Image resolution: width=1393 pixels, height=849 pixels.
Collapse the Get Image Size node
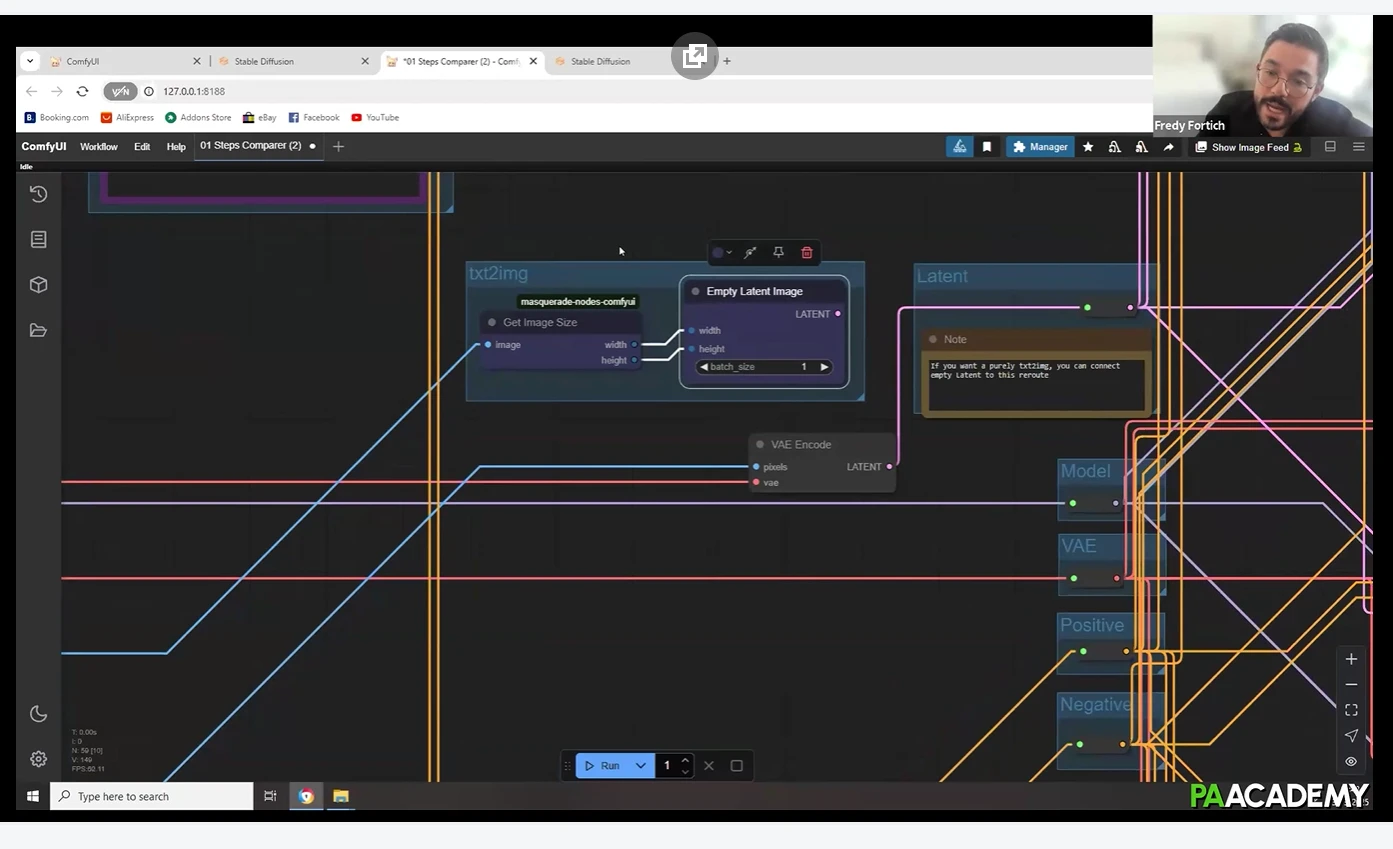tap(492, 323)
